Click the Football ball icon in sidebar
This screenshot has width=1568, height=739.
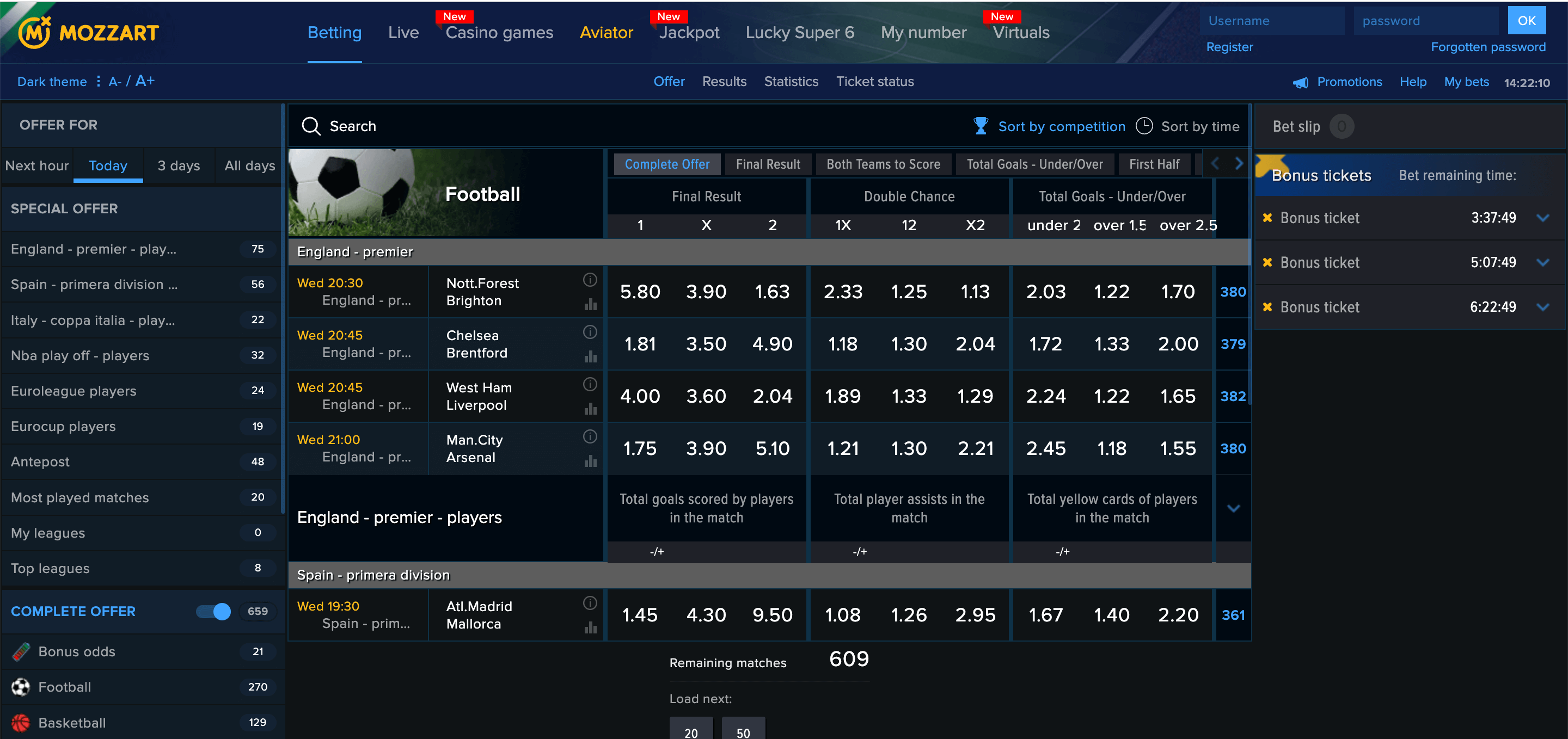(21, 687)
